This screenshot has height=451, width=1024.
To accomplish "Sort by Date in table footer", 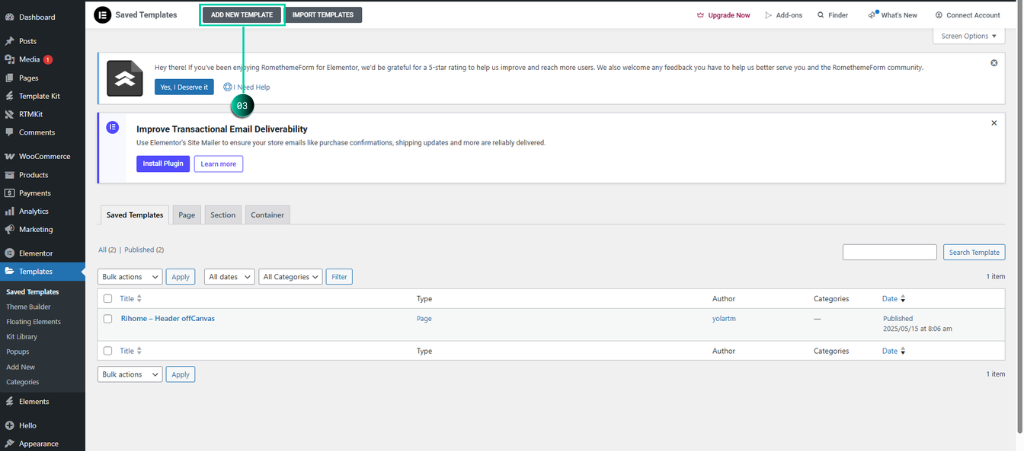I will click(894, 351).
